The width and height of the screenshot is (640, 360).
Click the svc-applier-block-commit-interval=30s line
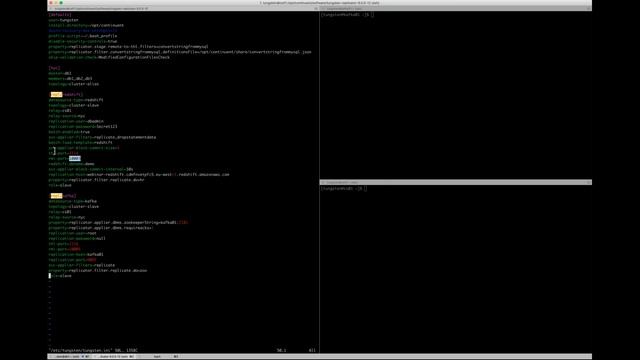[x=91, y=169]
